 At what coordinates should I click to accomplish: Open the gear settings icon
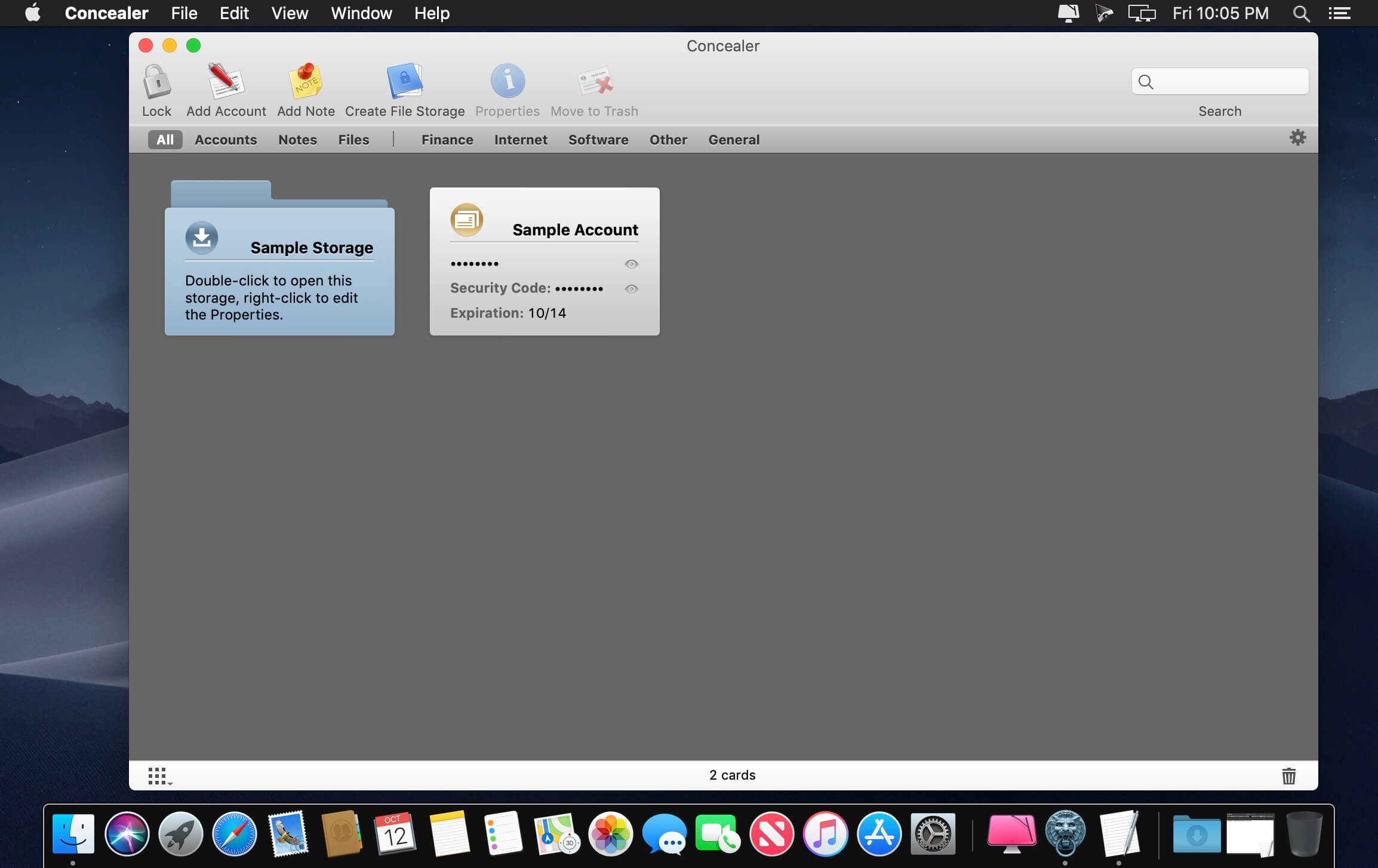(1297, 138)
